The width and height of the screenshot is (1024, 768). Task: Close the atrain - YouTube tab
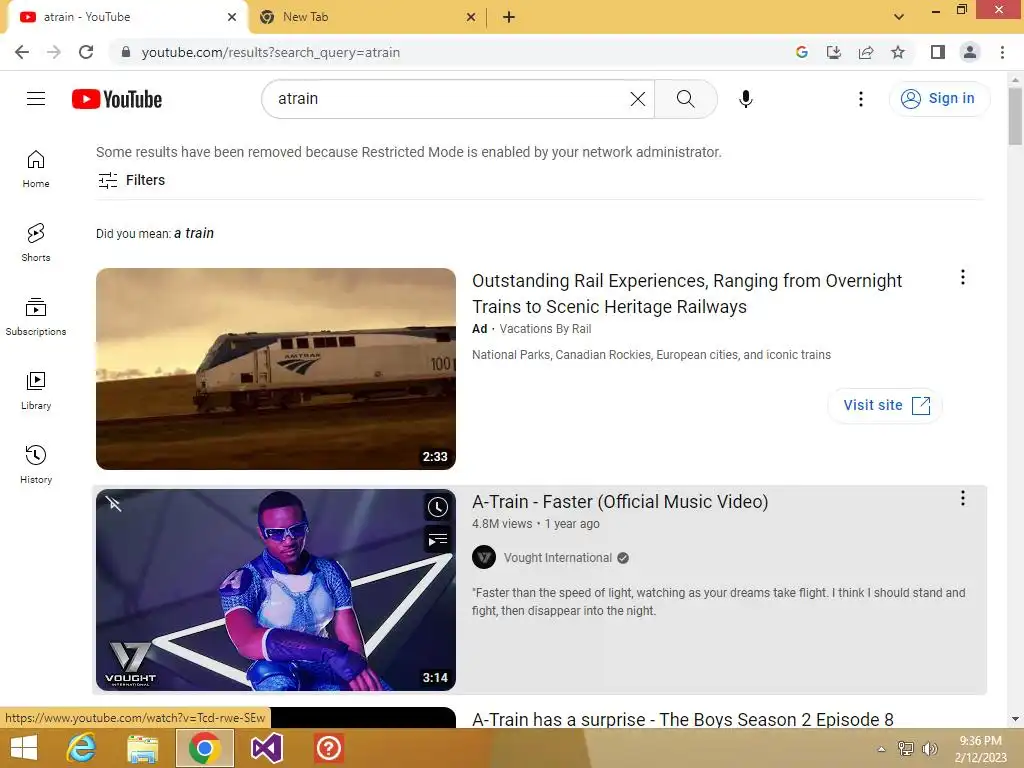[232, 17]
